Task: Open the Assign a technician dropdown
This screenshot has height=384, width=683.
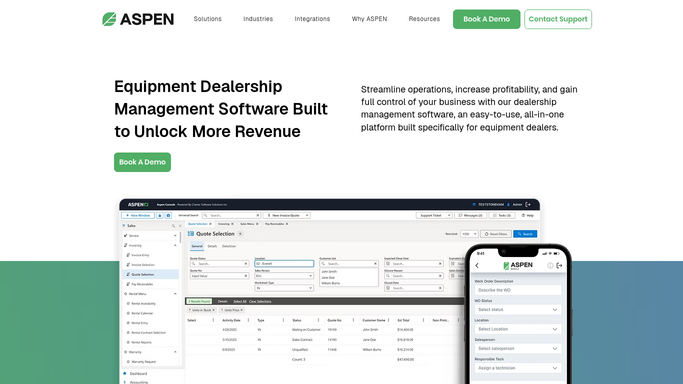Action: click(517, 368)
